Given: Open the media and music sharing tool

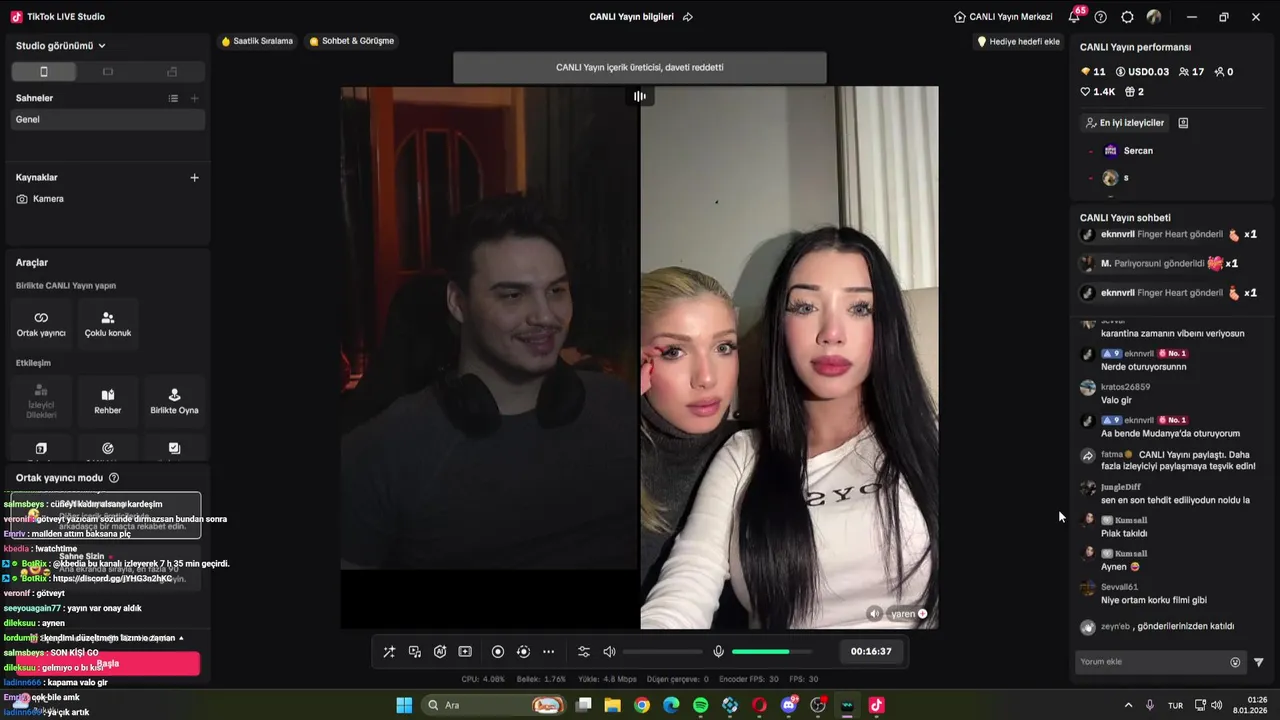Looking at the screenshot, I should (415, 652).
